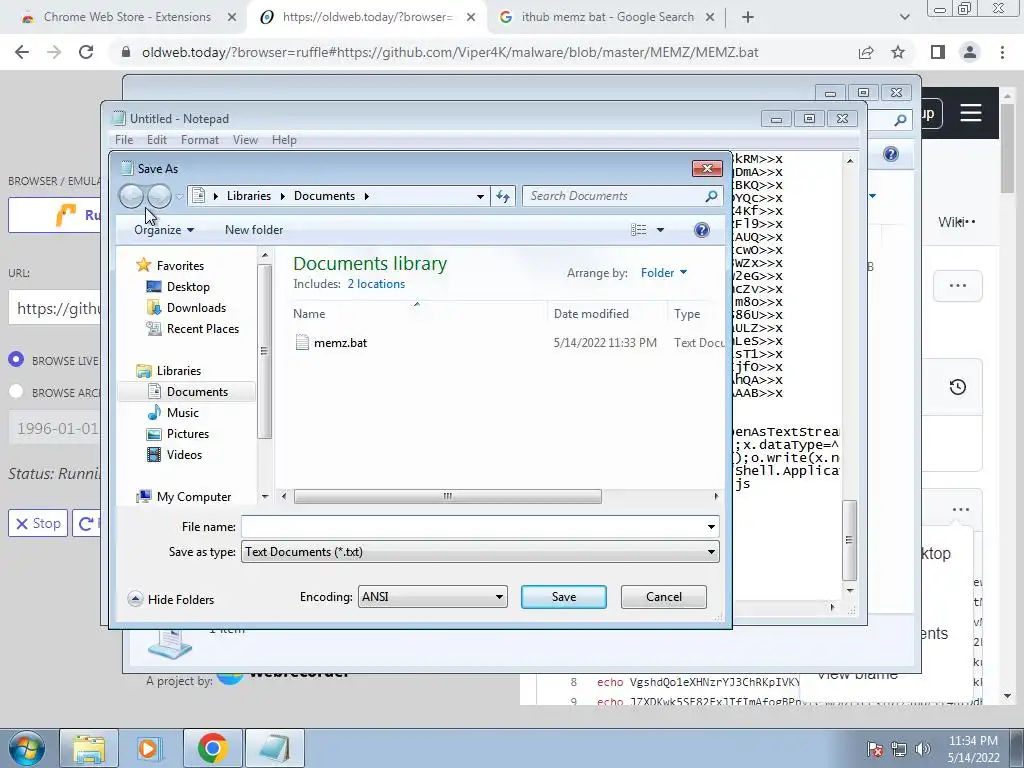Bookmark this page with the star icon
The height and width of the screenshot is (768, 1024).
(898, 52)
